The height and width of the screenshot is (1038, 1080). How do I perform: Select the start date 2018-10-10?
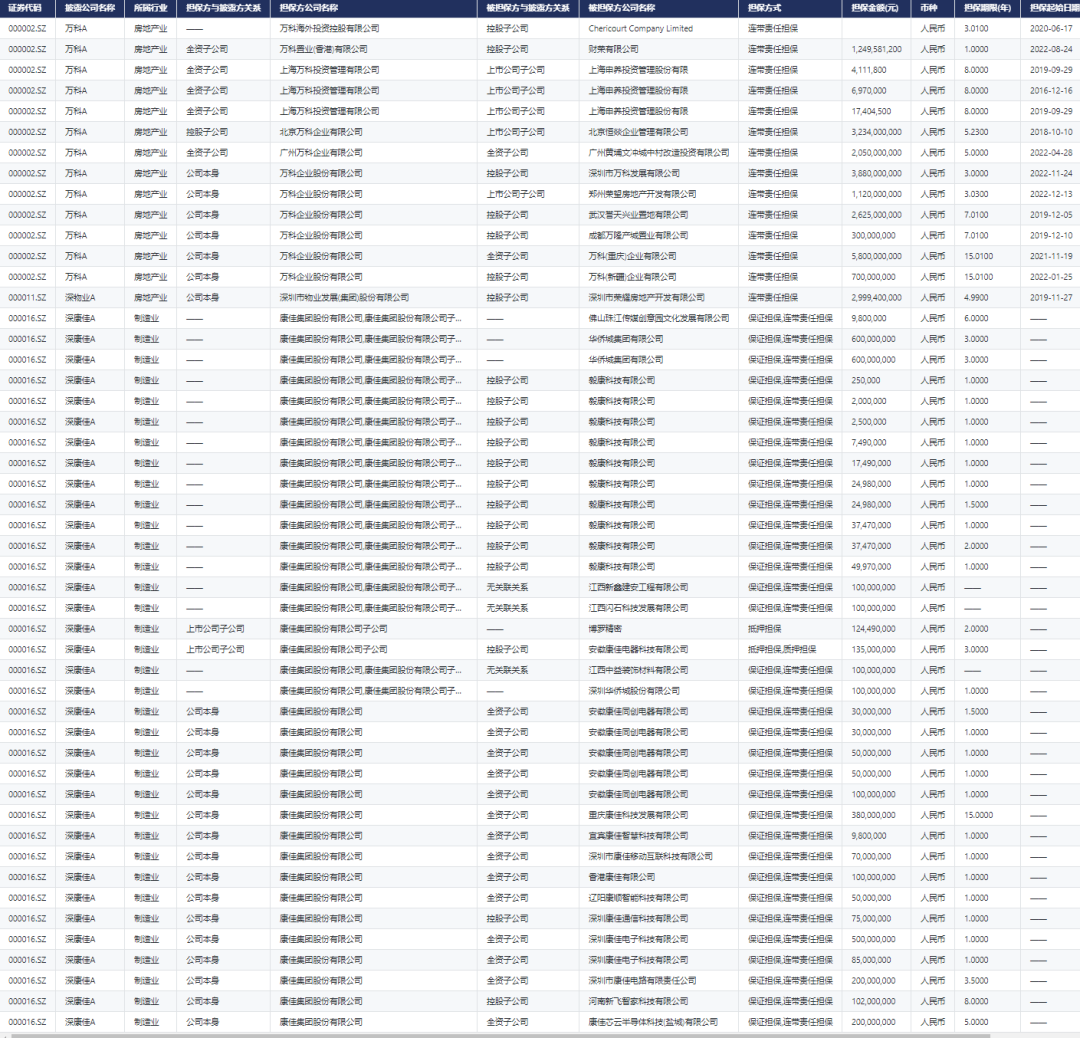(1051, 132)
